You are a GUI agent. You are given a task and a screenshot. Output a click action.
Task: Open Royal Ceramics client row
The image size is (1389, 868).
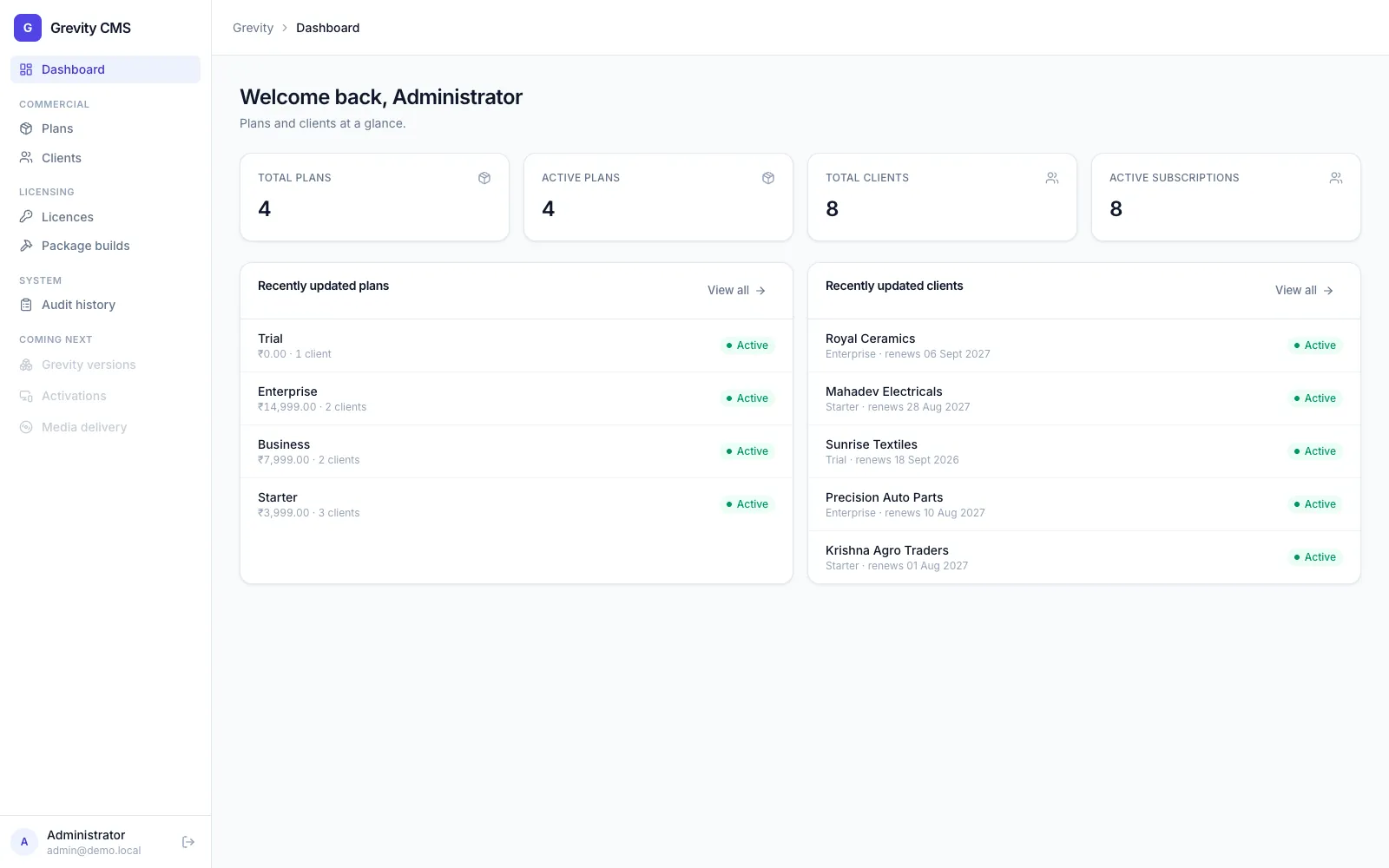point(1084,345)
